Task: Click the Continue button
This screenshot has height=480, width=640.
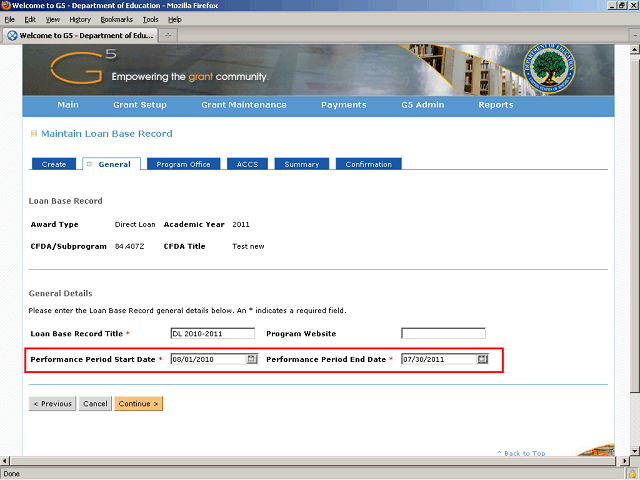Action: (138, 404)
